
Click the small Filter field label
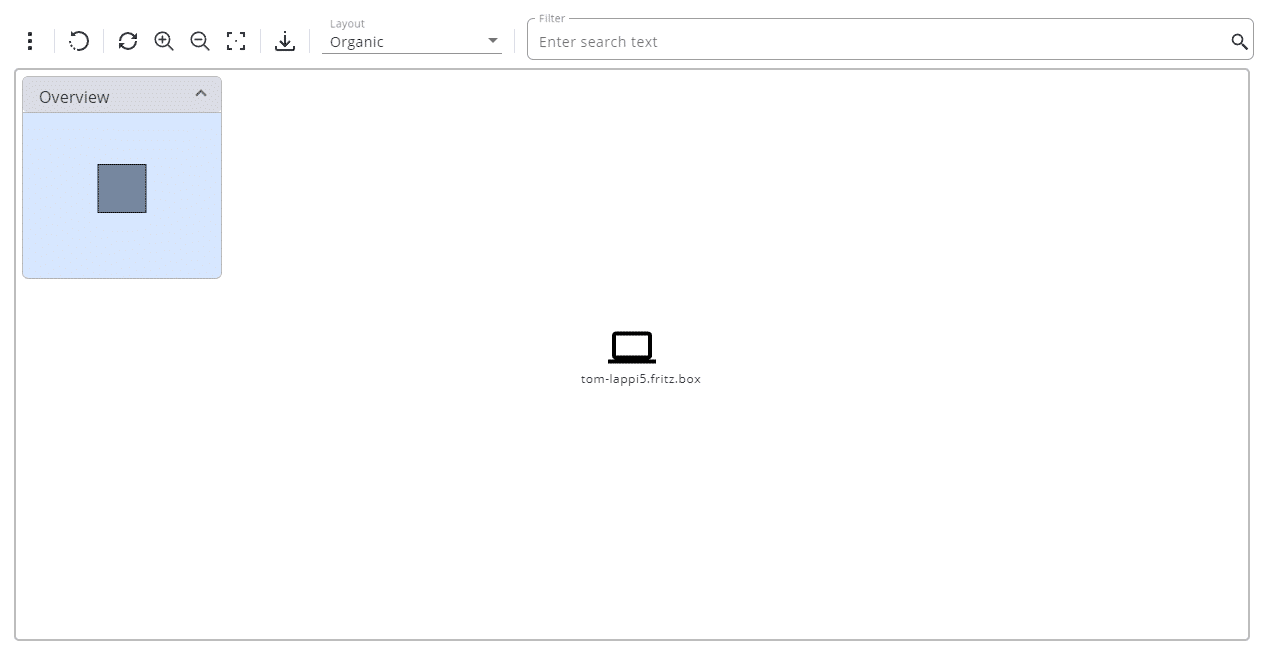(551, 19)
